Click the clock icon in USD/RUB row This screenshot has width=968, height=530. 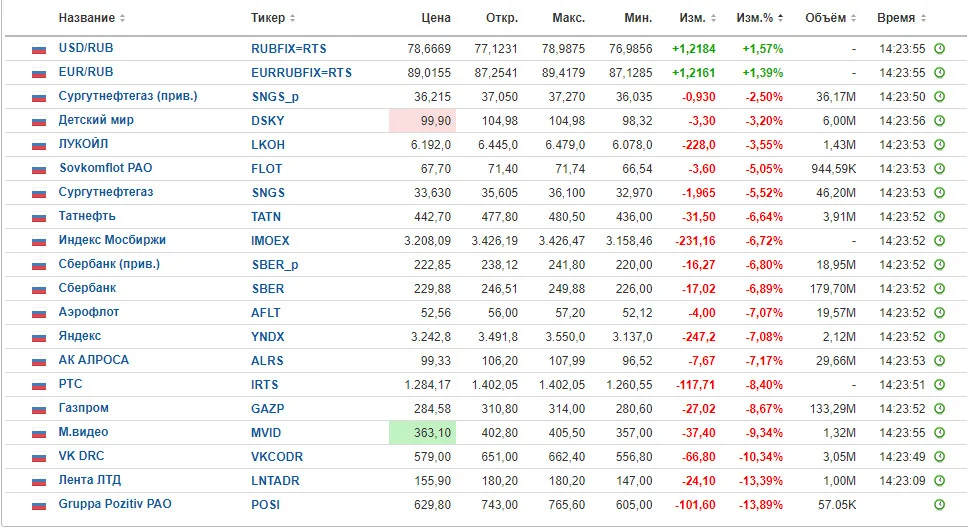[939, 48]
